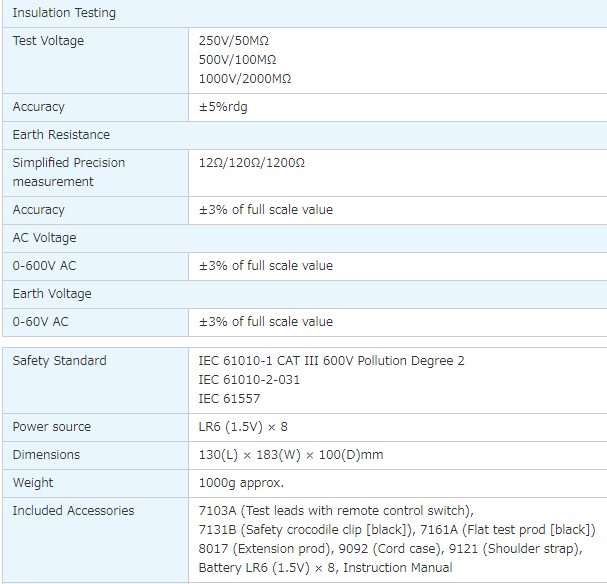Select the Simplified Precision measurement label
Screen dimensions: 607x584
coord(69,172)
